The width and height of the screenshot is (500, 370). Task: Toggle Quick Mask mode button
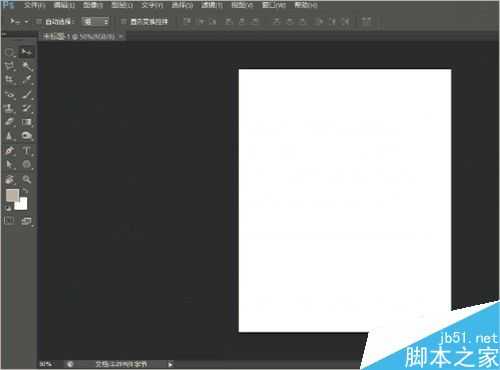pos(9,220)
